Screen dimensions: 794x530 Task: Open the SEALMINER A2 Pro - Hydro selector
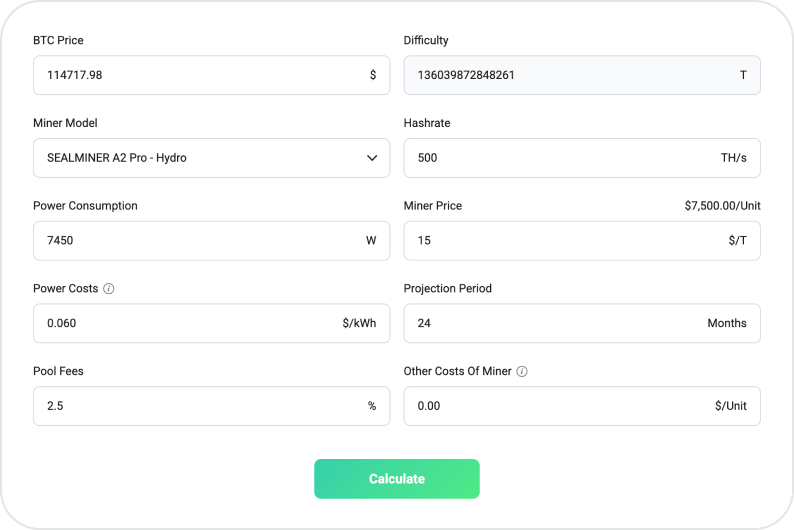200,158
